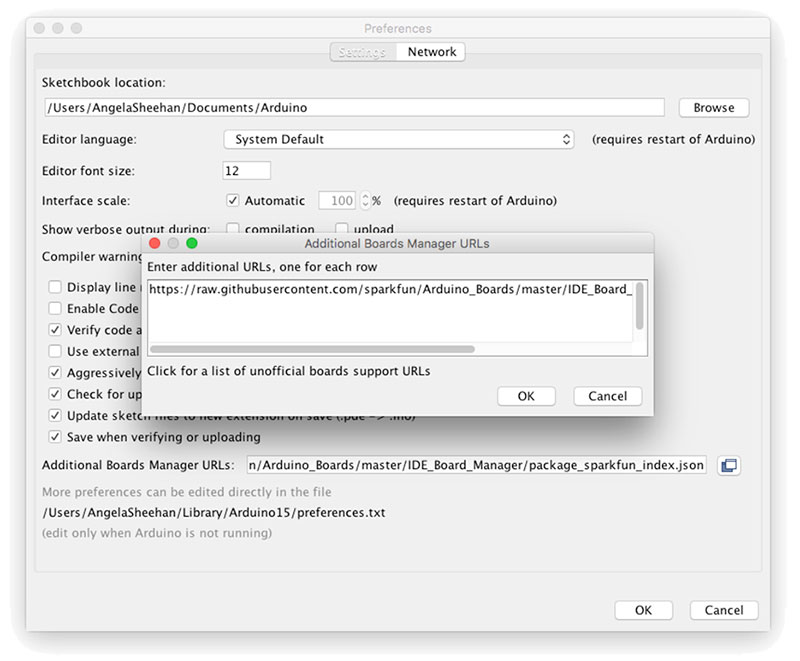Click the window icon beside Additional Boards Manager URLs
The width and height of the screenshot is (800, 661).
point(729,464)
